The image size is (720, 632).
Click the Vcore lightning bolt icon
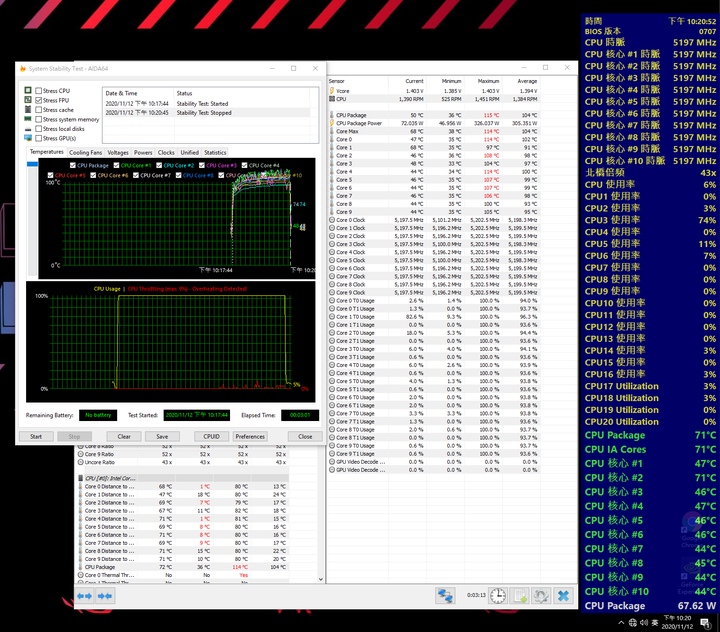pyautogui.click(x=332, y=91)
